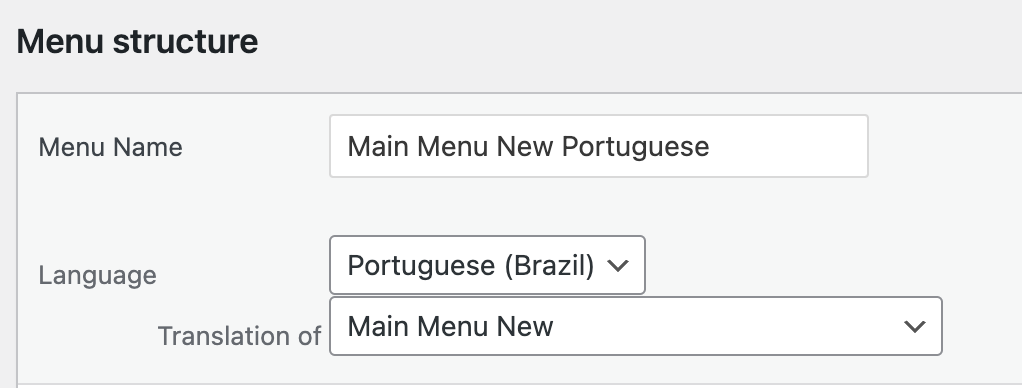Screen dimensions: 1022x388
Task: Click the word 'Menu' in Menu Name input
Action: (x=452, y=147)
